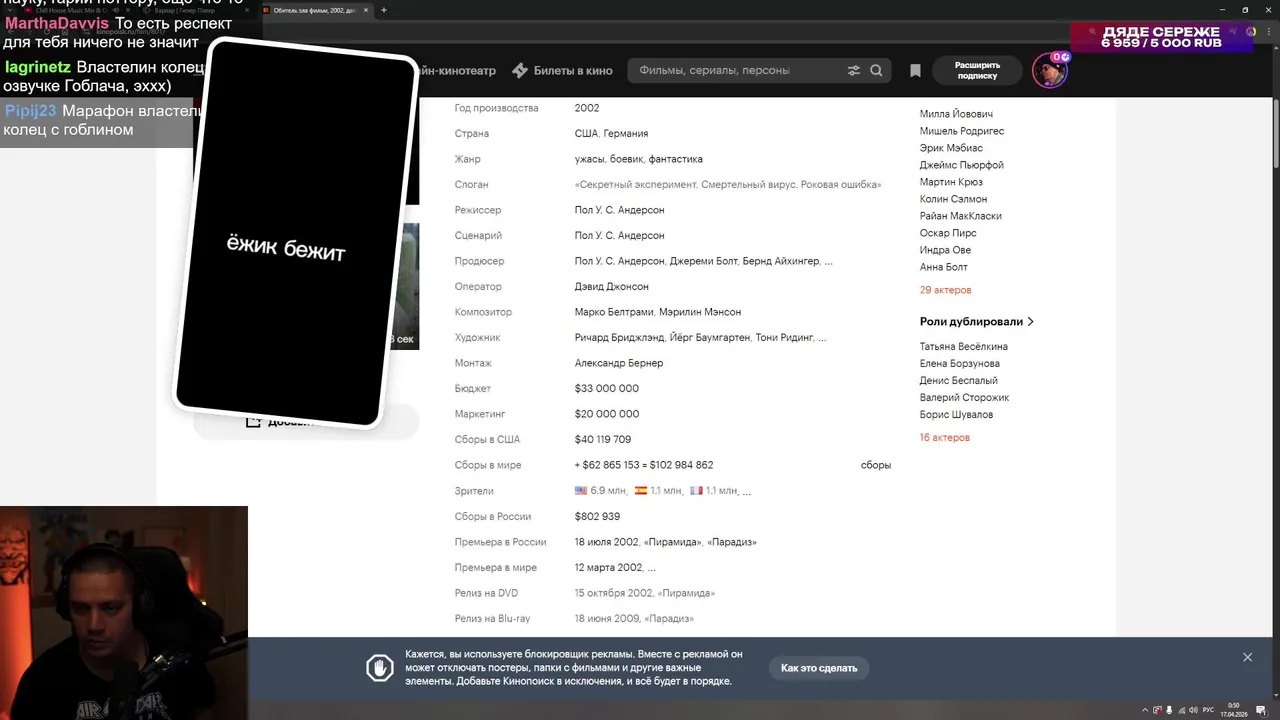Open actor Райан МакКласки link
This screenshot has height=720, width=1280.
(x=961, y=216)
